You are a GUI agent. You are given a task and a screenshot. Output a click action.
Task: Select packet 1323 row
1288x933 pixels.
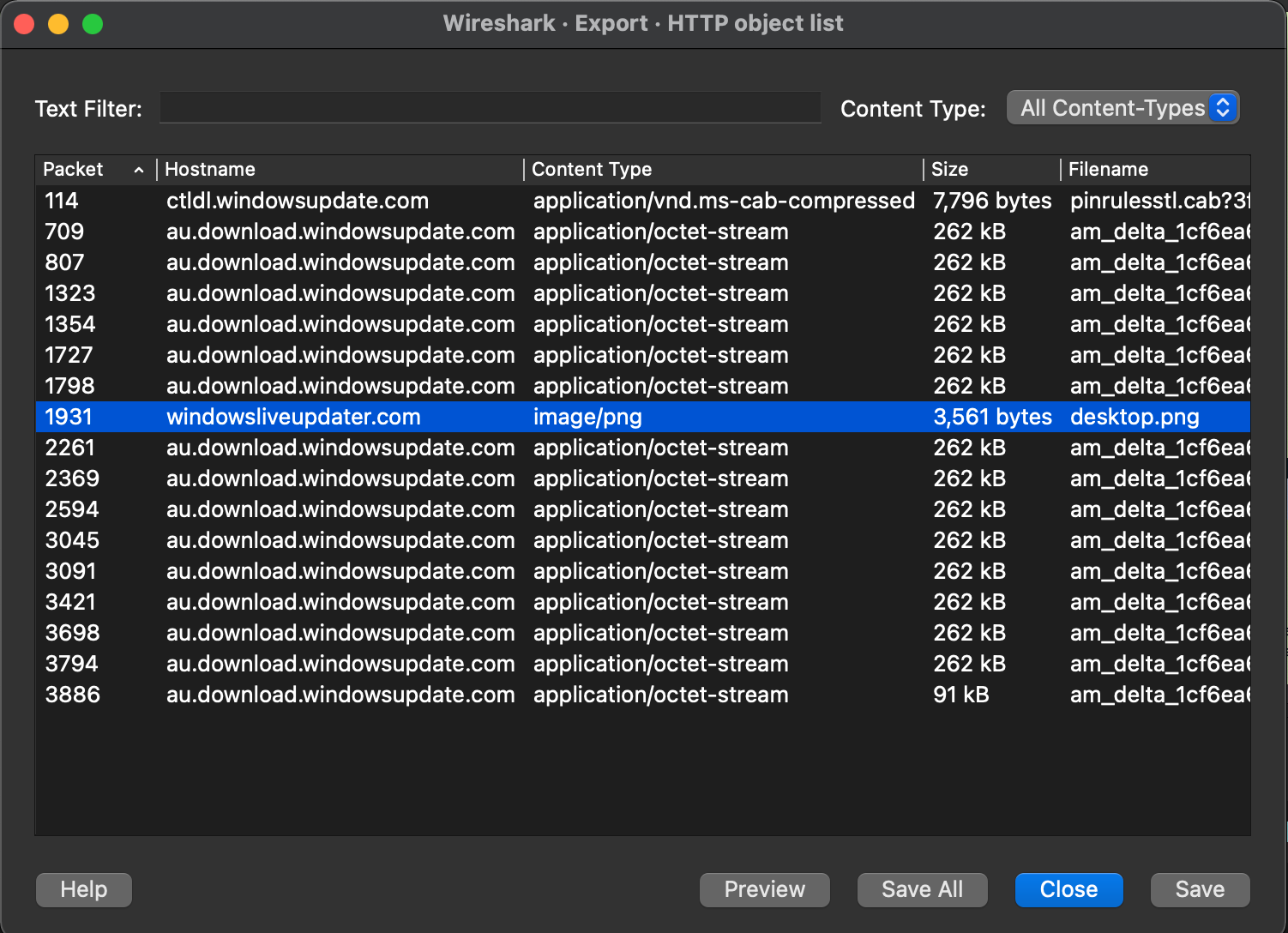coord(643,293)
